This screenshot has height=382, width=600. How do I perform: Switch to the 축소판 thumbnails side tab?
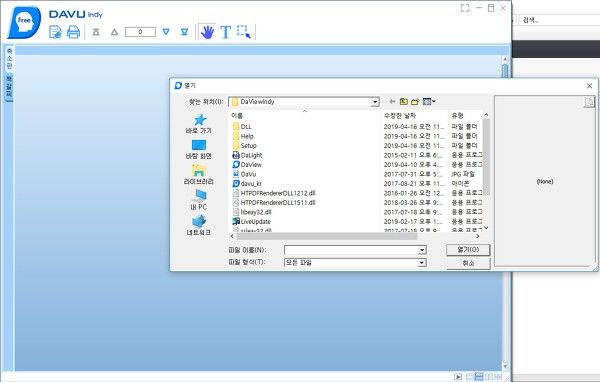click(9, 59)
